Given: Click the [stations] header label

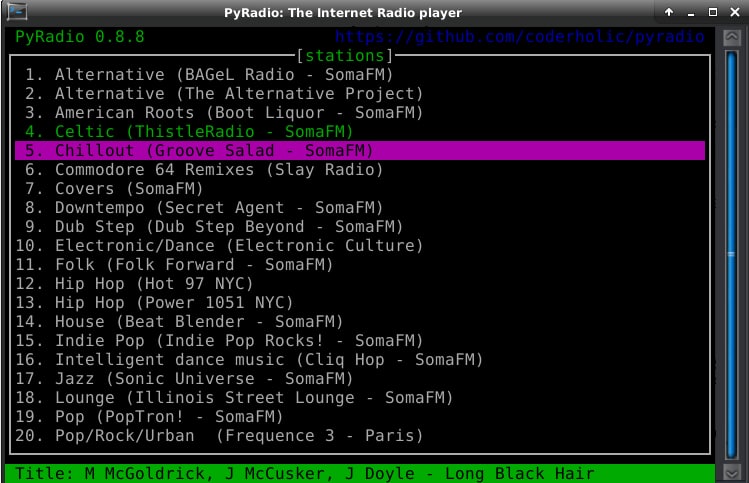Looking at the screenshot, I should (x=345, y=56).
